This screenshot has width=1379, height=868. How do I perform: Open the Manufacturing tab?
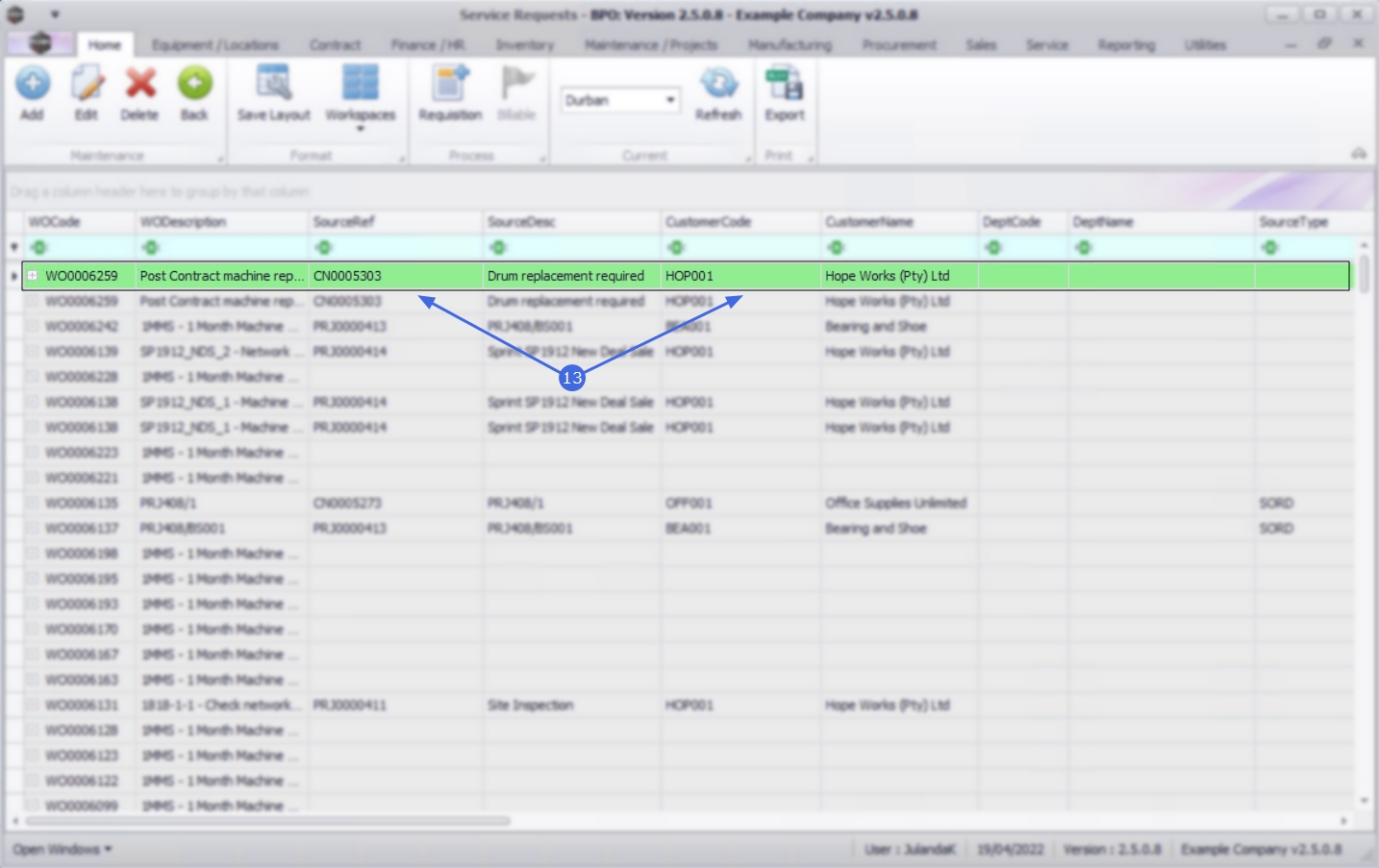pos(790,45)
